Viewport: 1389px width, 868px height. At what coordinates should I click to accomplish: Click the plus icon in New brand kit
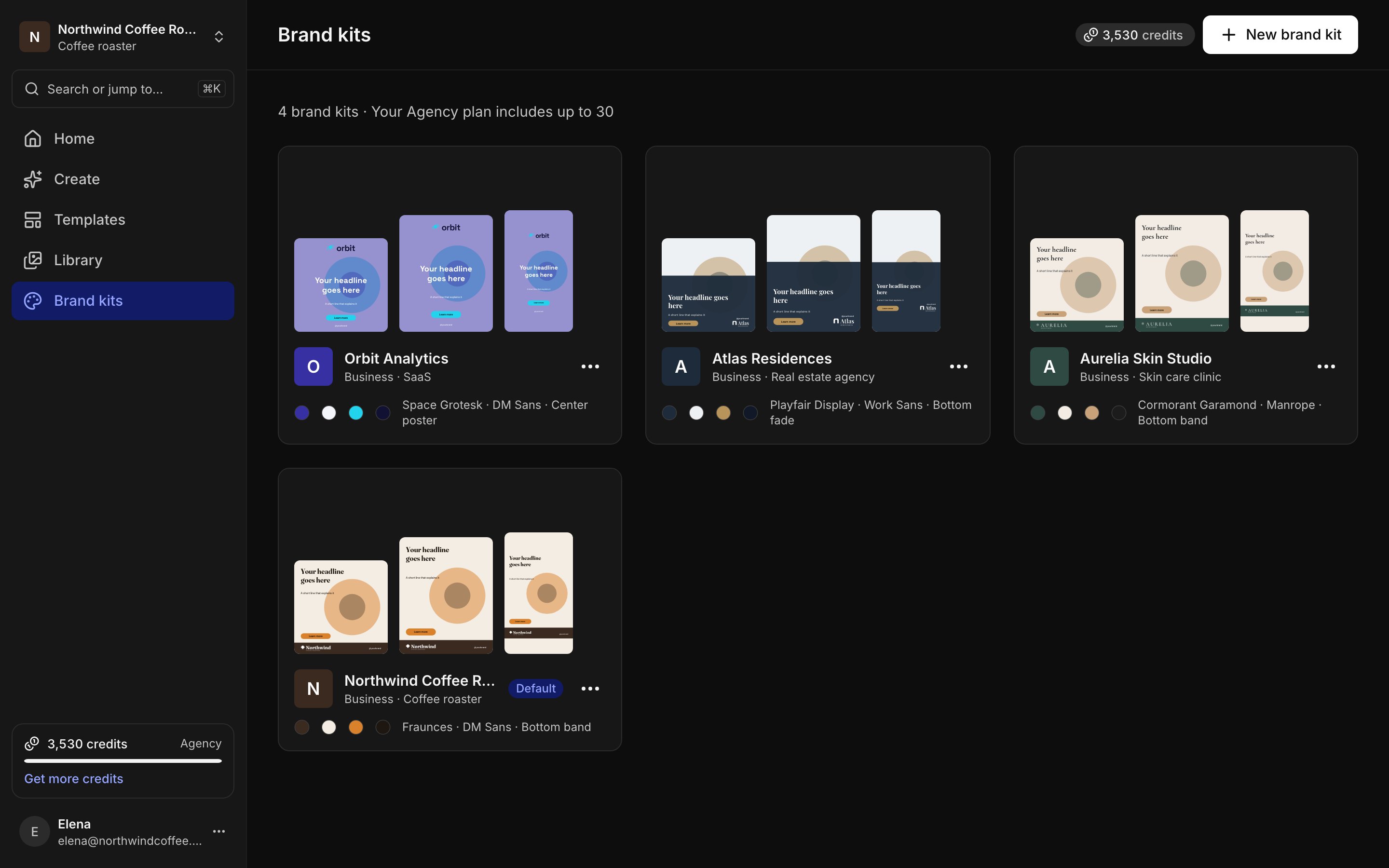[x=1229, y=35]
